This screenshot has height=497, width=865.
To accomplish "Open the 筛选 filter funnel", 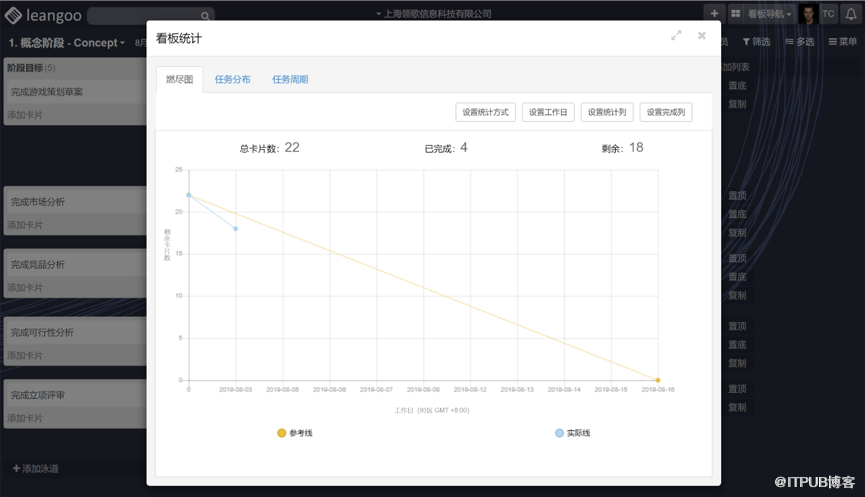I will pos(756,42).
